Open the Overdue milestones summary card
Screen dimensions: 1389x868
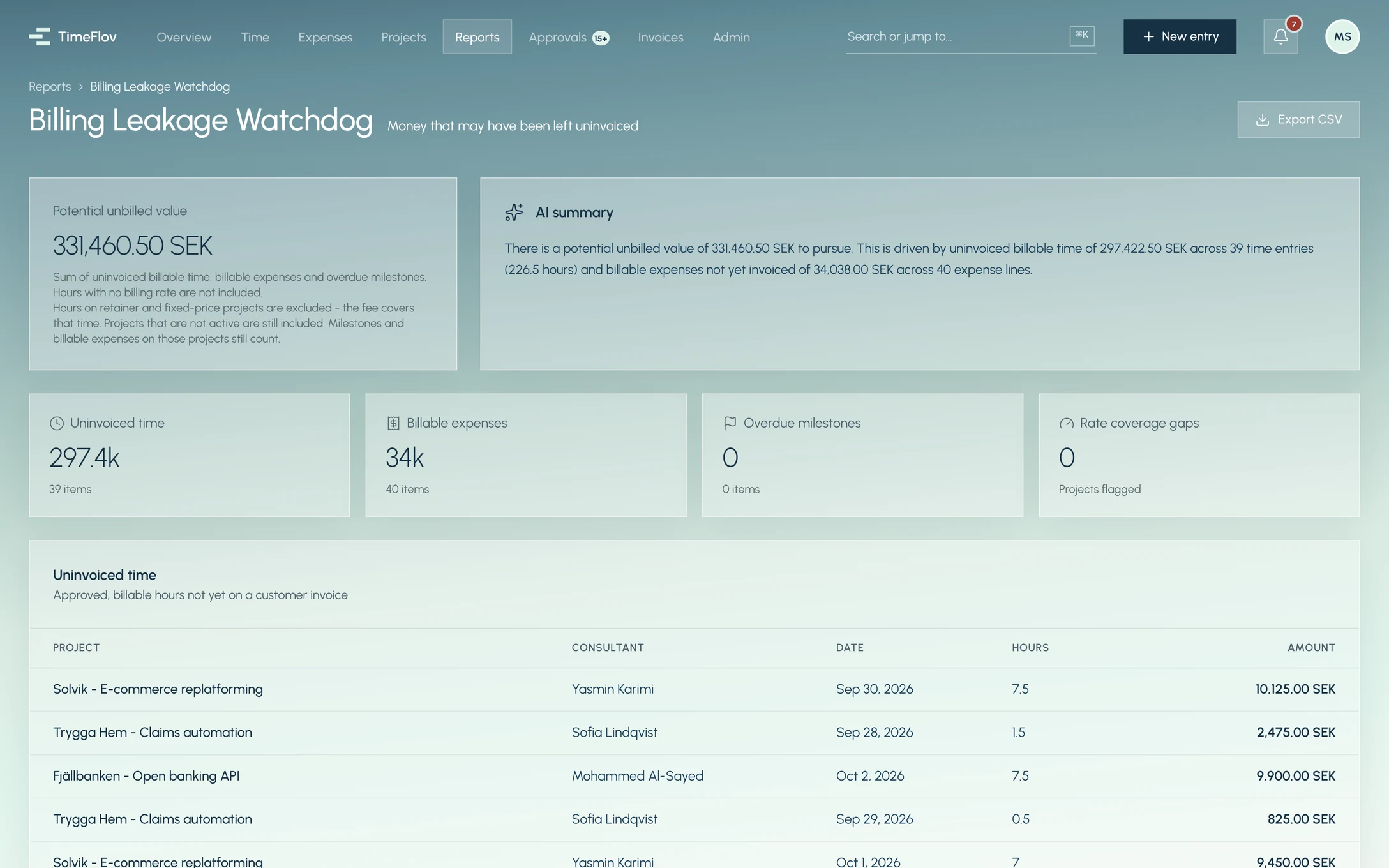[862, 455]
